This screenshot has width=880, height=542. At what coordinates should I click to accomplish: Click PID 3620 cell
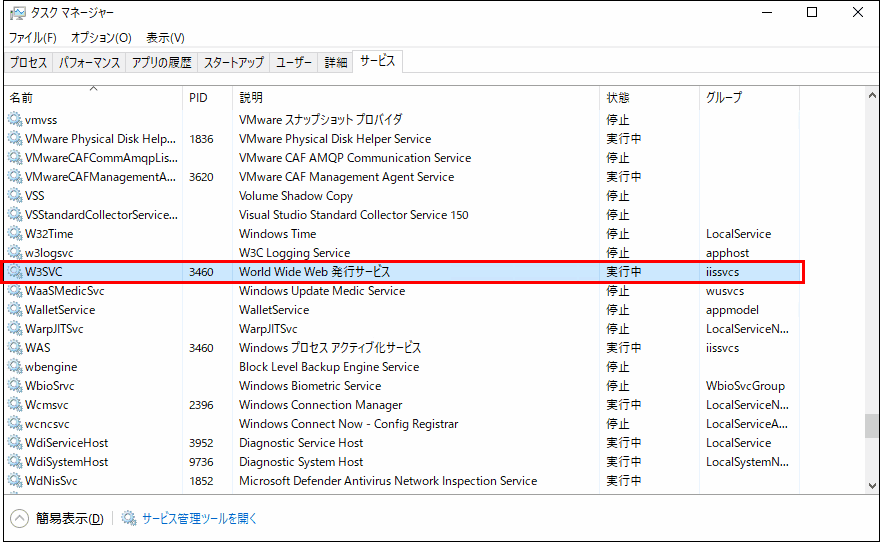201,177
